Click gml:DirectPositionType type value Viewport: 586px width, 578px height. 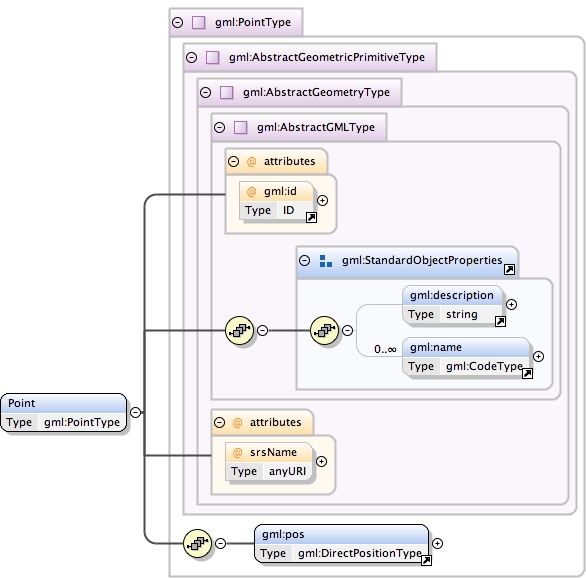[360, 553]
